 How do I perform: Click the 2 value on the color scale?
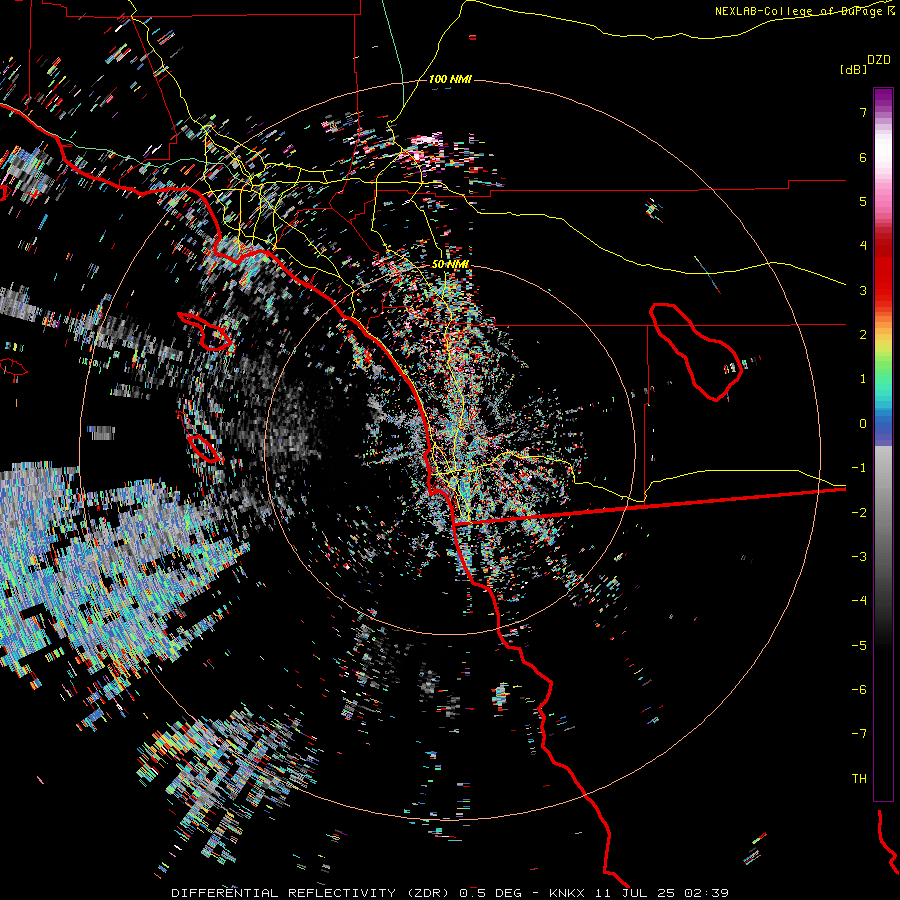click(x=863, y=335)
